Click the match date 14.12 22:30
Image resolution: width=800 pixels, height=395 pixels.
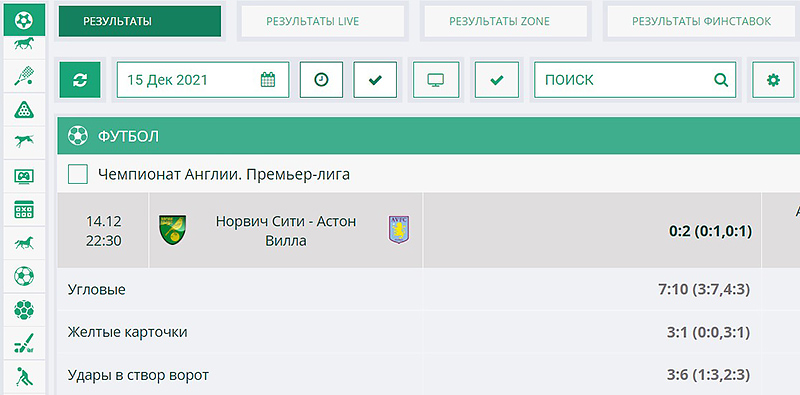104,231
